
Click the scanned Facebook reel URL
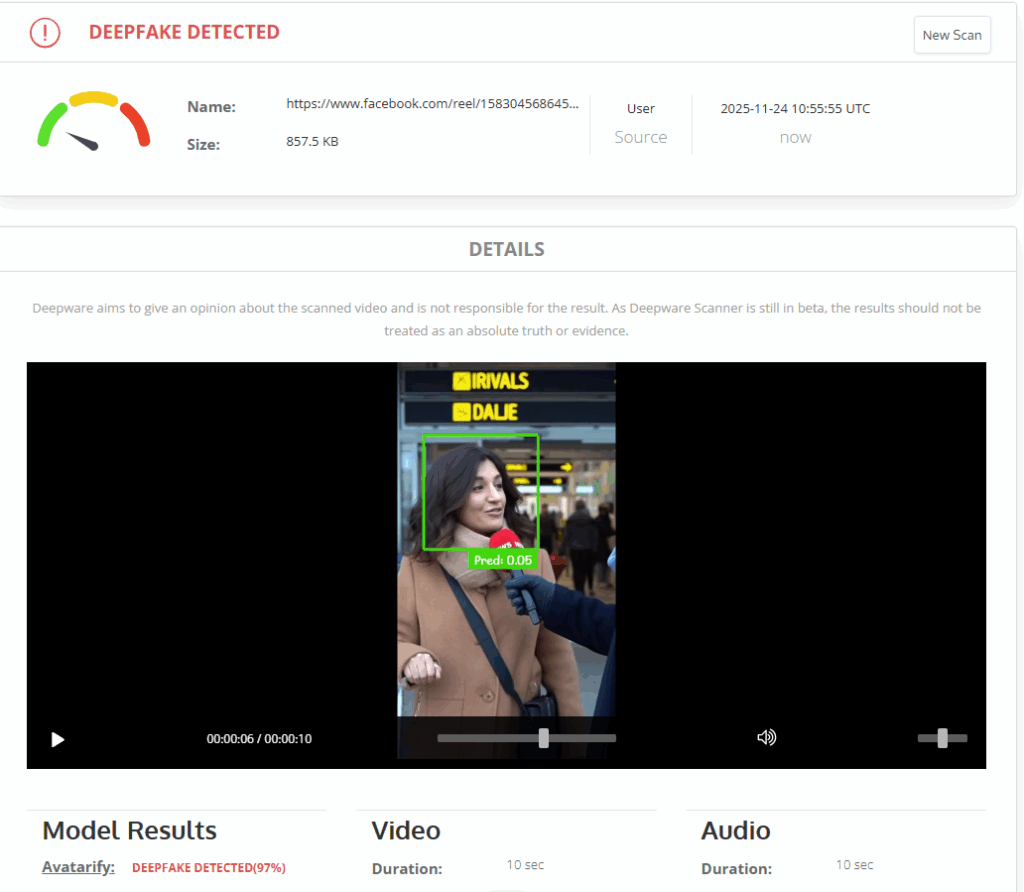pyautogui.click(x=432, y=104)
